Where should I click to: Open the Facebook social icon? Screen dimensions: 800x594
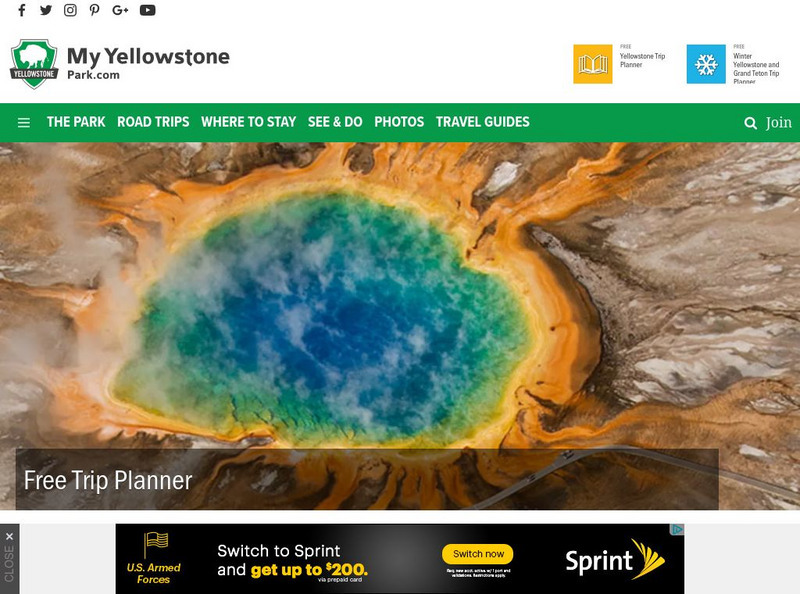21,10
